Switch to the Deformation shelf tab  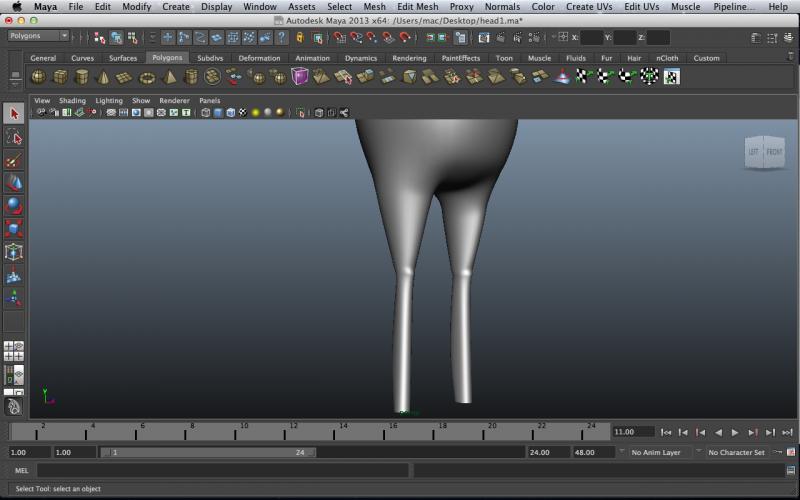pos(259,58)
